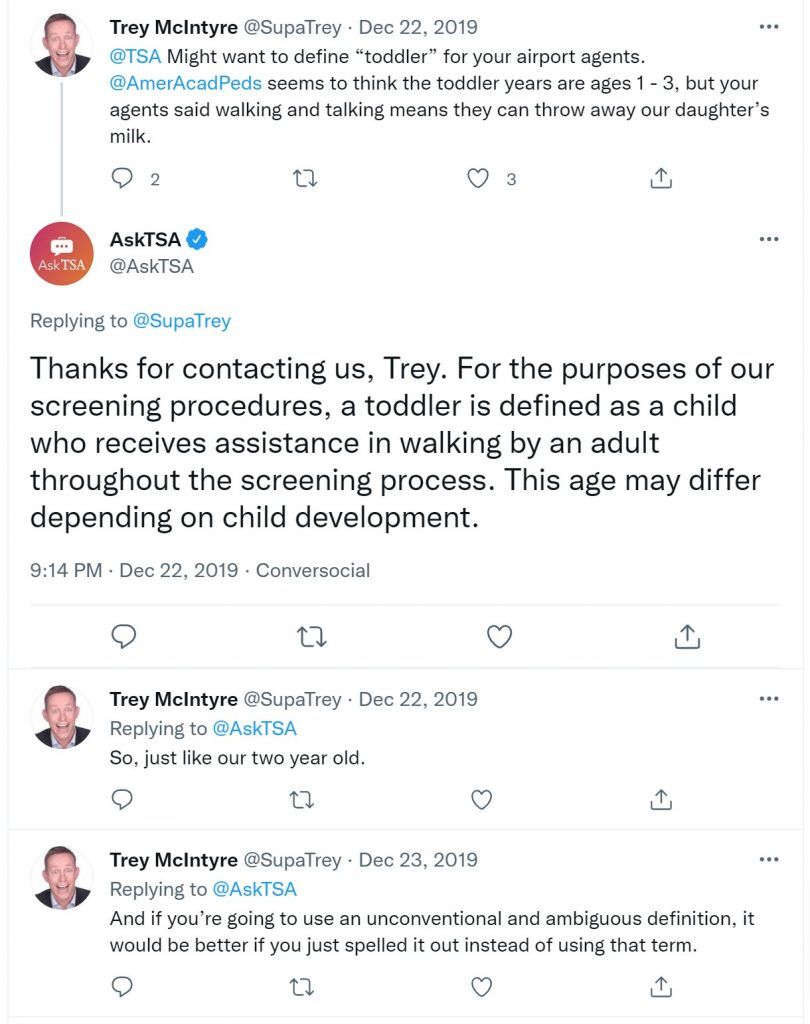Open more options on 'two year old' reply
810x1024 pixels.
point(769,699)
